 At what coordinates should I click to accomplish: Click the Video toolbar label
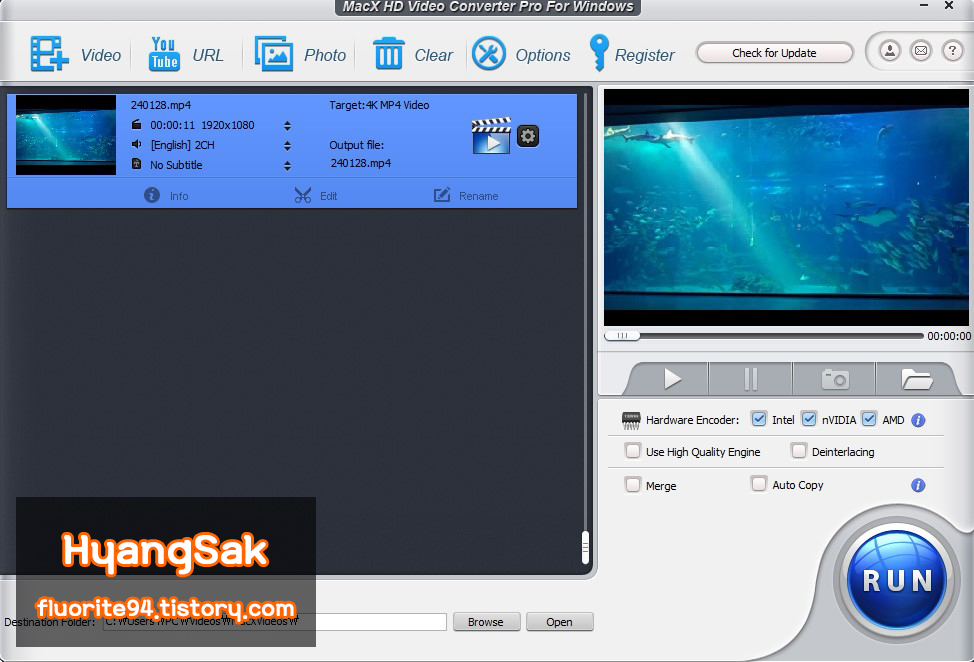[x=101, y=55]
